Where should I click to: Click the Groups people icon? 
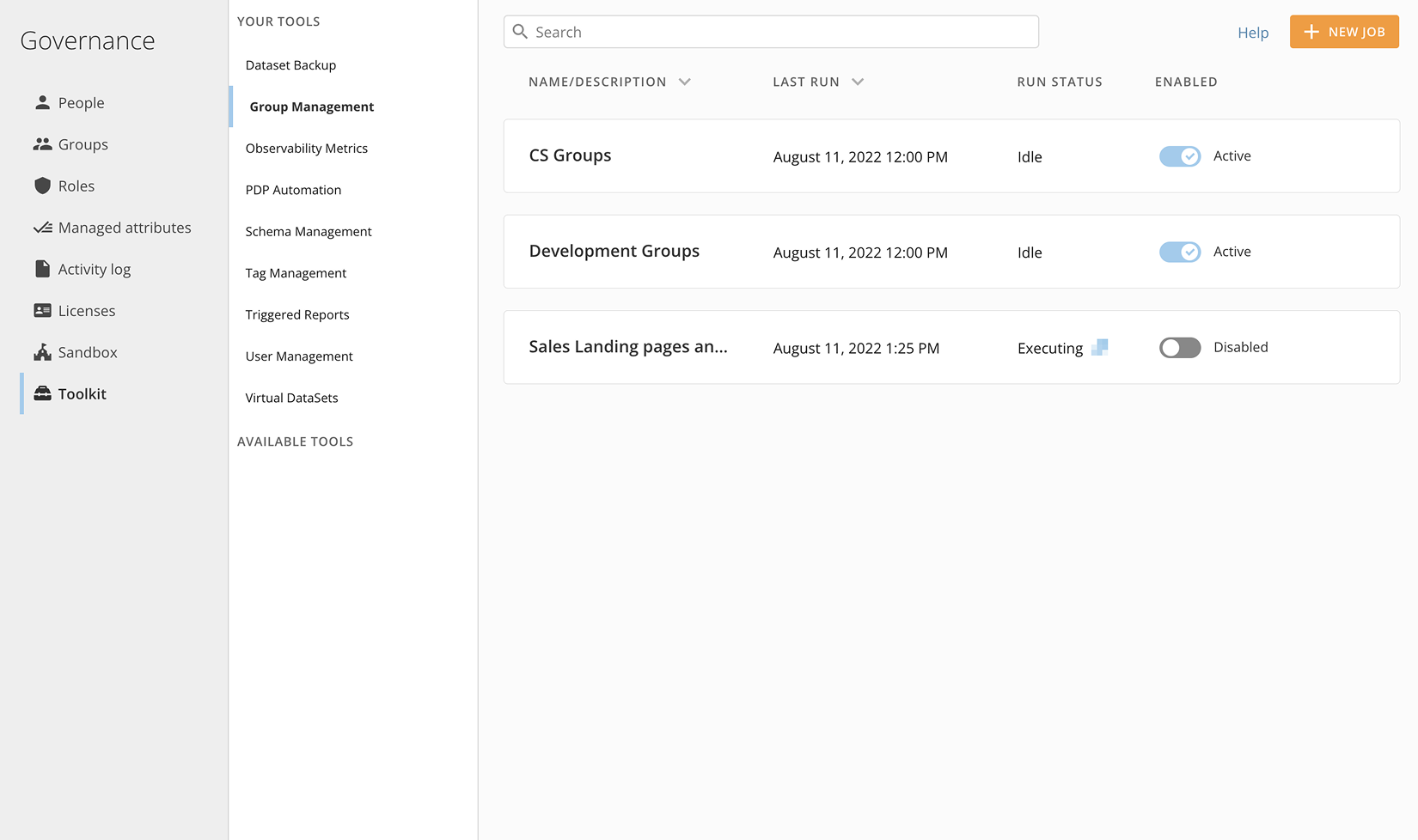[42, 144]
